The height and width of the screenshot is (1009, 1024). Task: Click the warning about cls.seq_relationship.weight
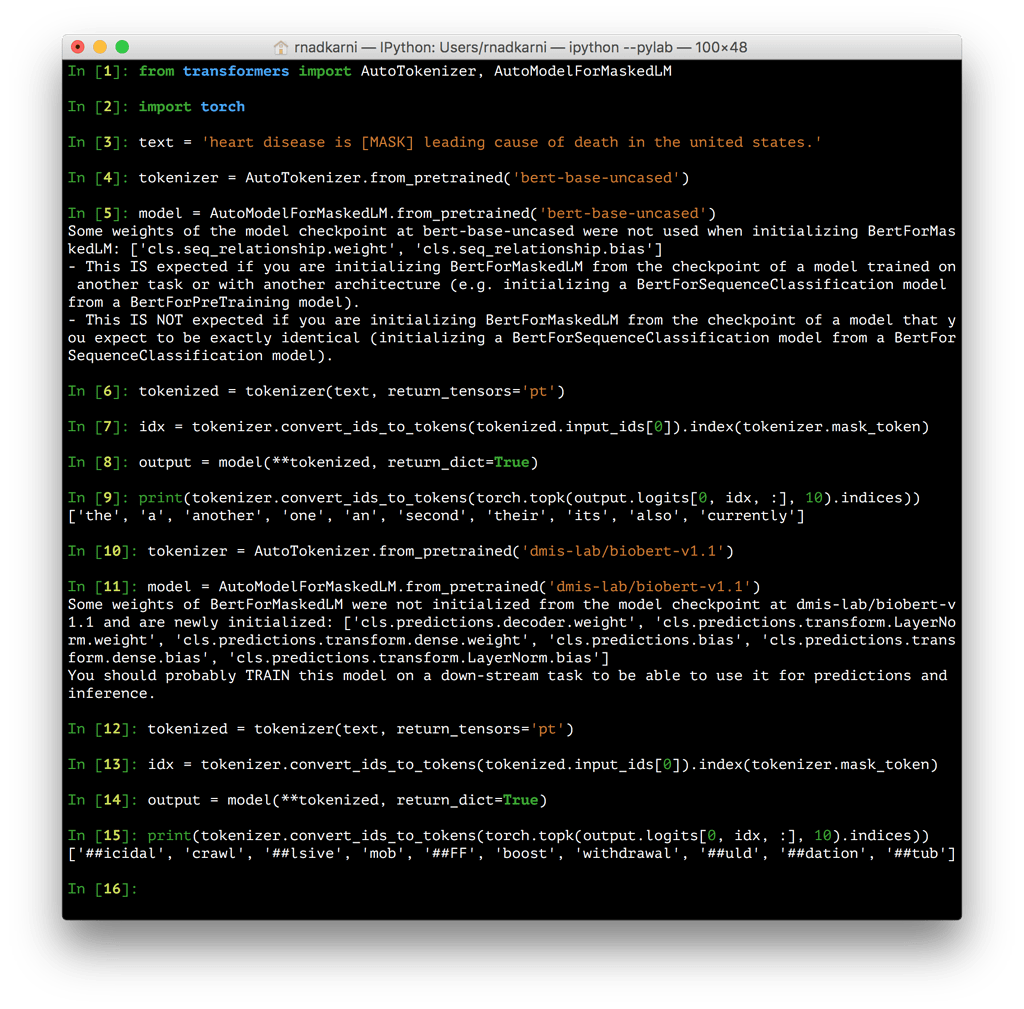point(280,248)
